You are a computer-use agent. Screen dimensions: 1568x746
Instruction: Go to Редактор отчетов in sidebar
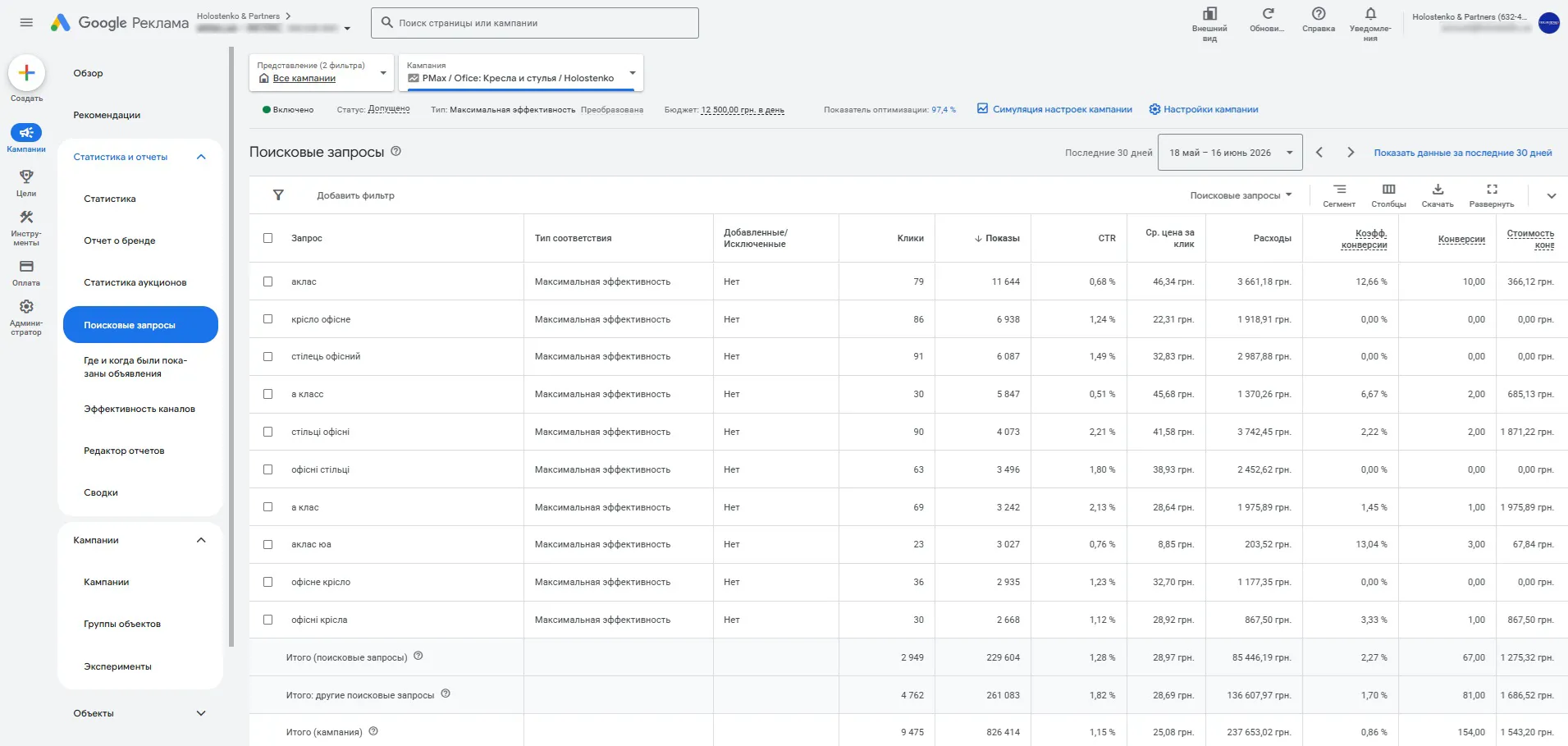[124, 451]
